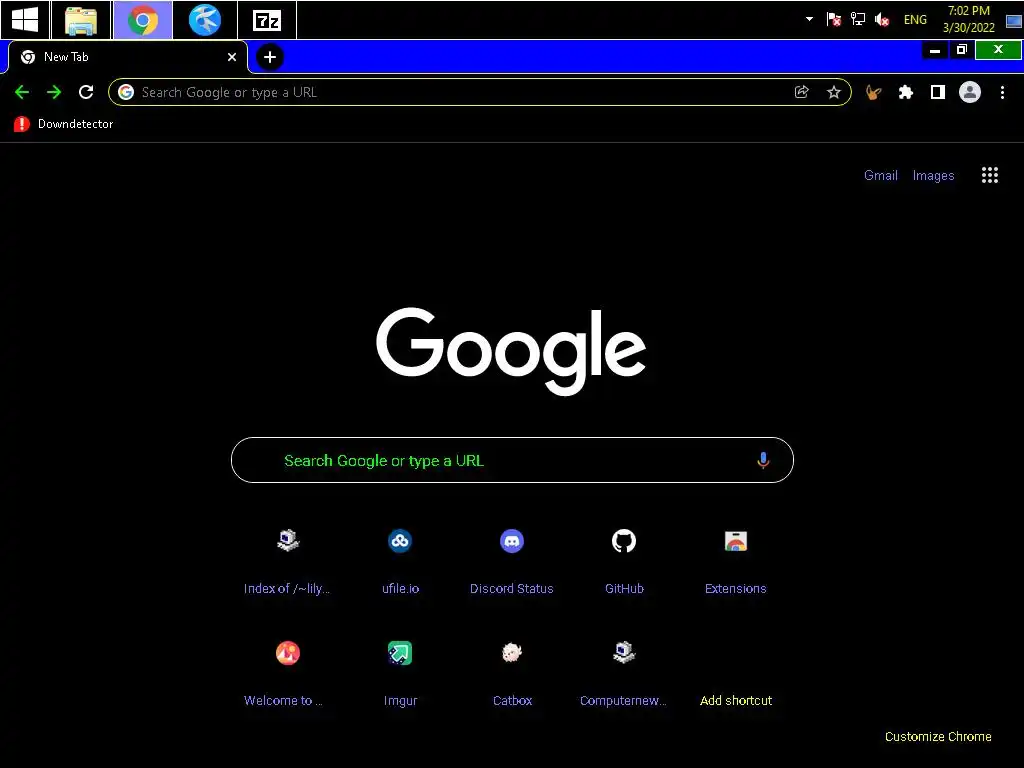Screen dimensions: 1024x768
Task: Open Gmail link
Action: coord(880,175)
